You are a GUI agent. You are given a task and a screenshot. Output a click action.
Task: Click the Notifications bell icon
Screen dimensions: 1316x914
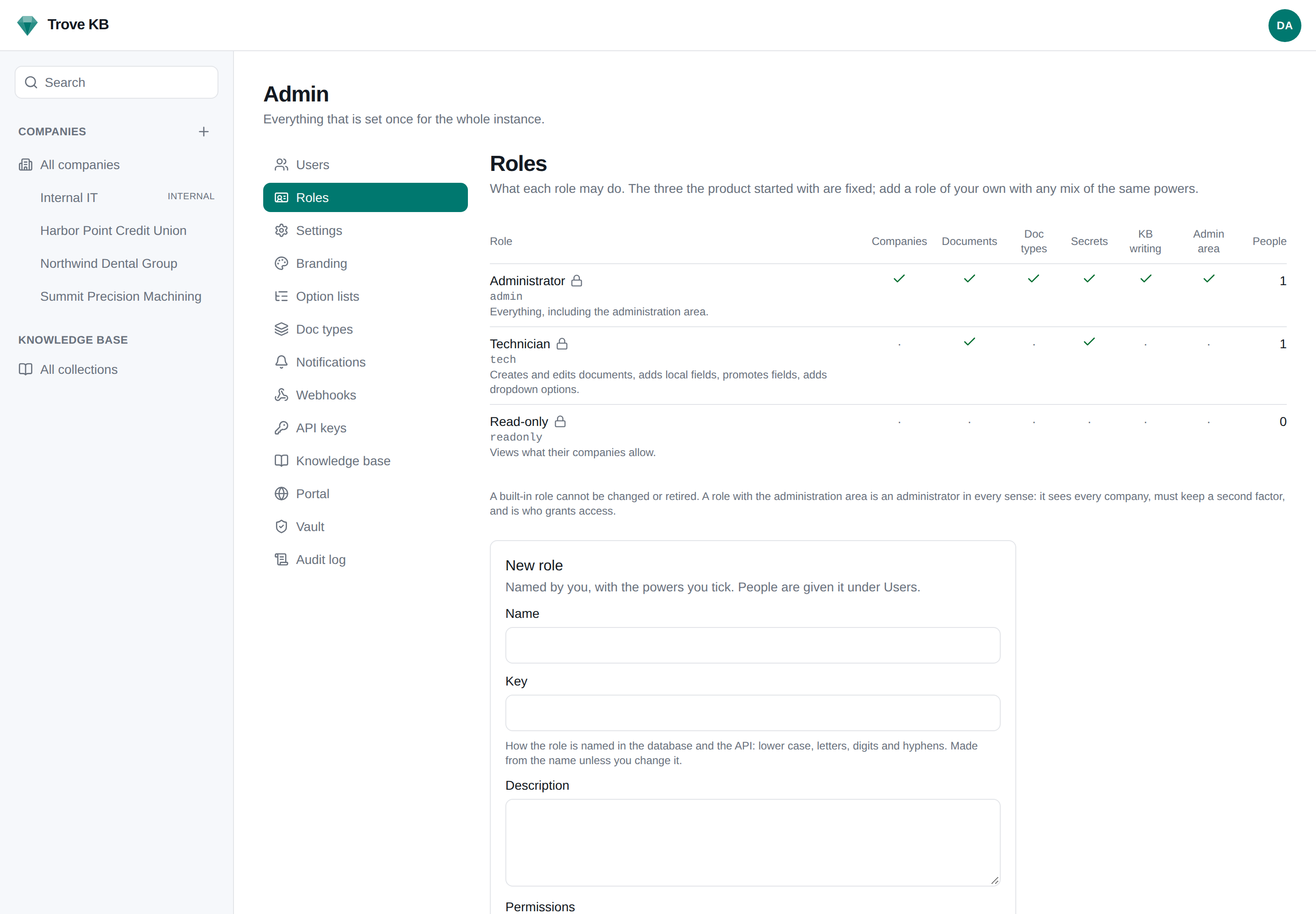pos(281,362)
